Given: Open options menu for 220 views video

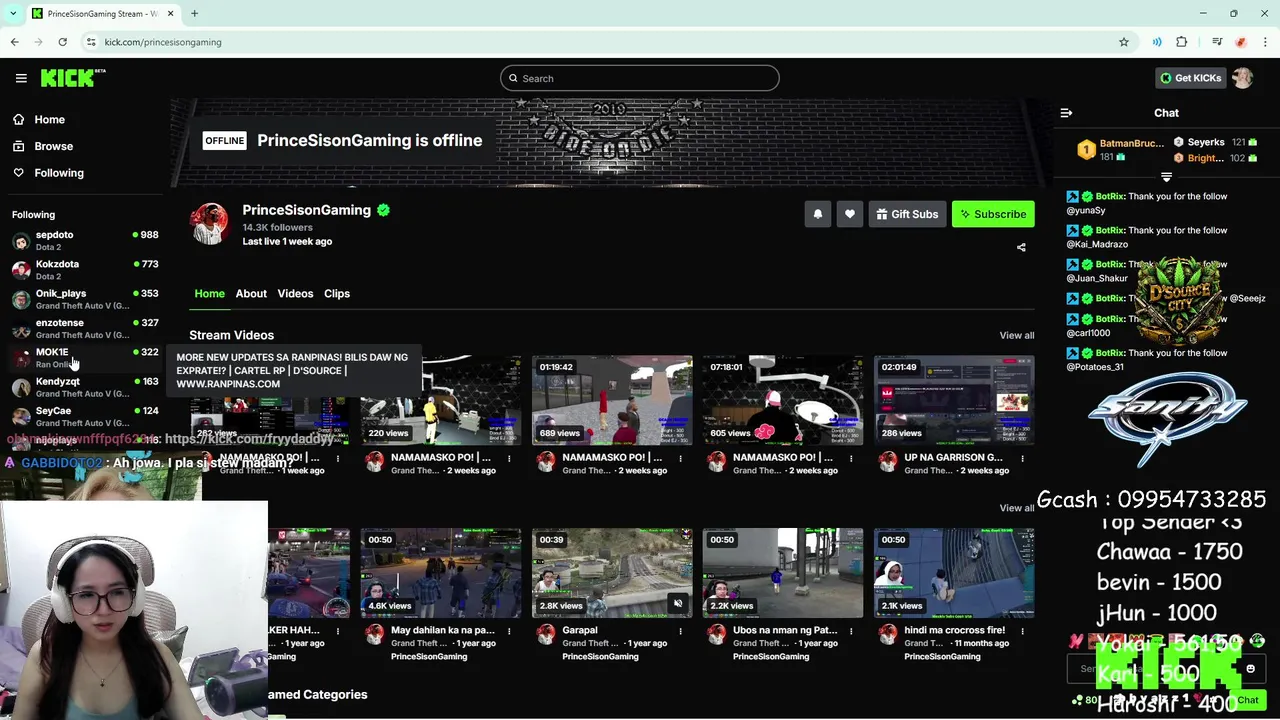Looking at the screenshot, I should point(509,459).
